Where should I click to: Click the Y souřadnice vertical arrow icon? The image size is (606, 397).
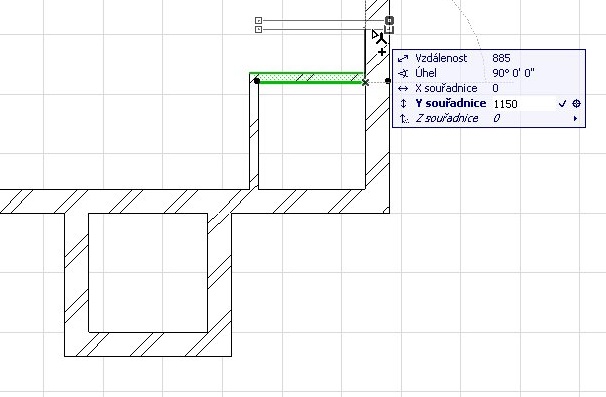(403, 104)
